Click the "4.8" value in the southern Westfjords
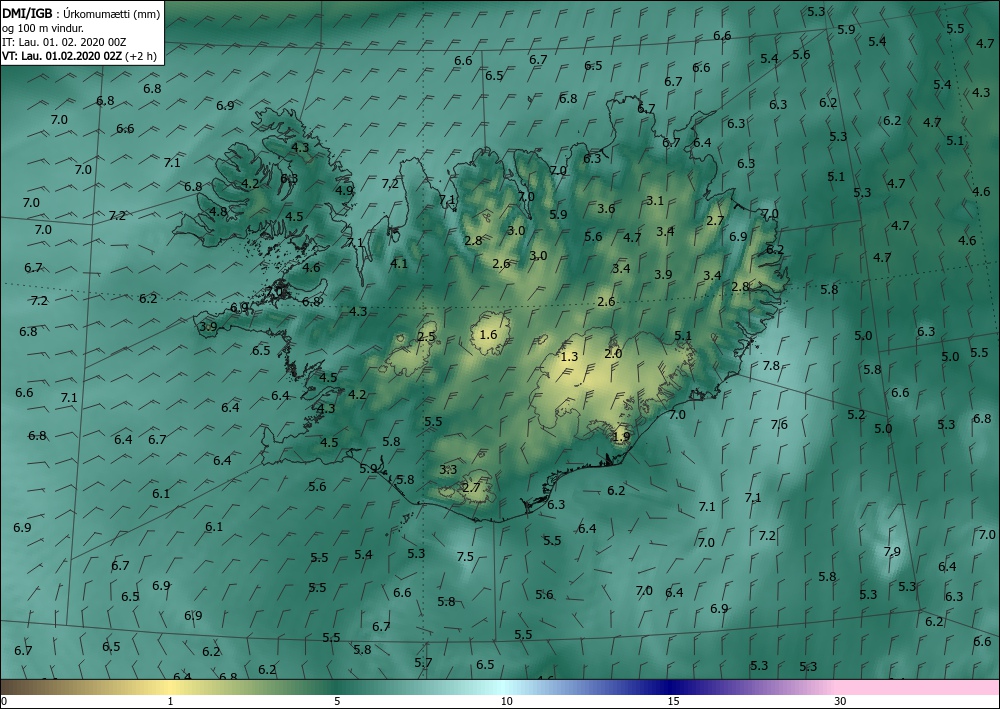Viewport: 1000px width, 709px height. click(x=218, y=211)
